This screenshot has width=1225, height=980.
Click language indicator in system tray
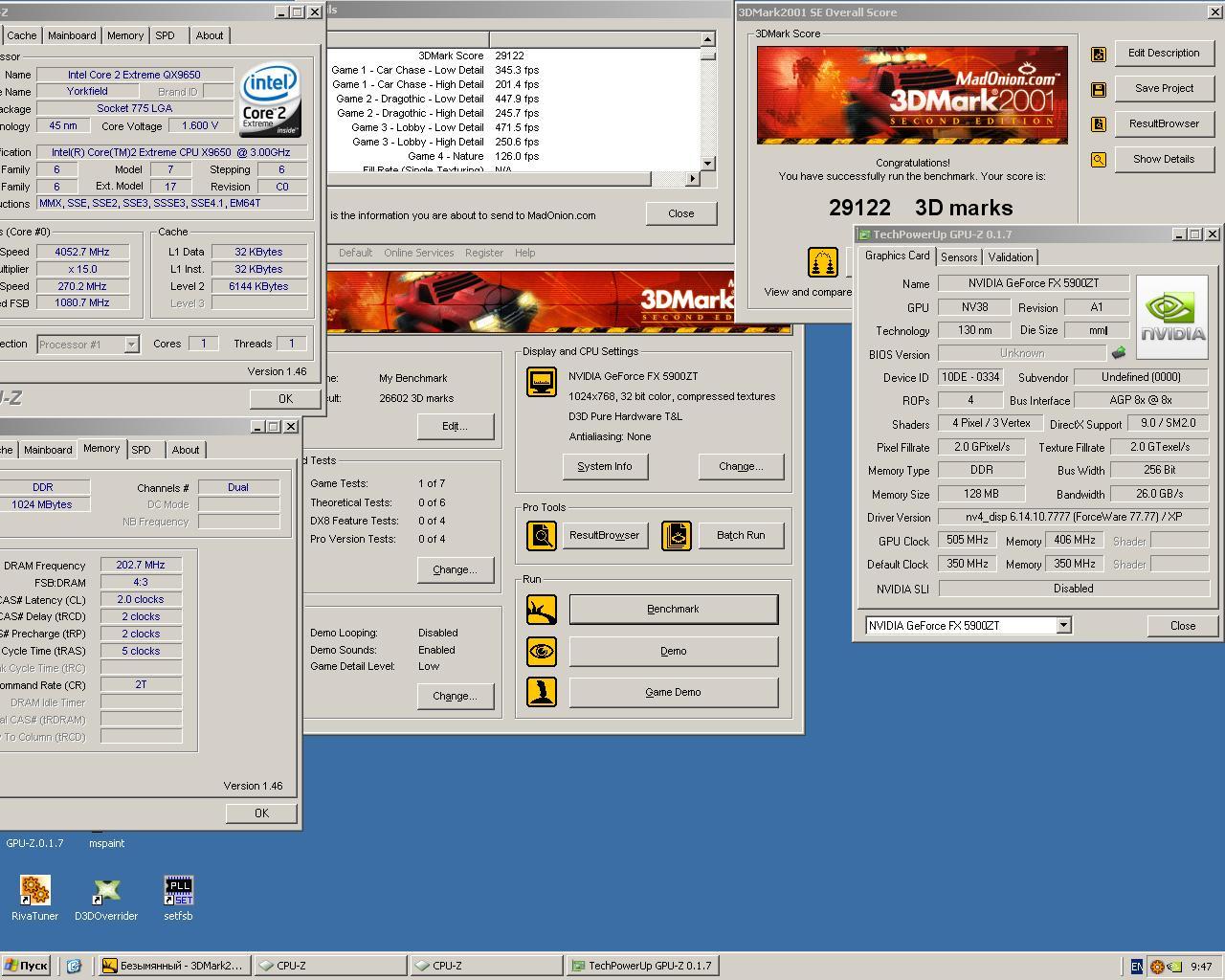coord(1136,967)
